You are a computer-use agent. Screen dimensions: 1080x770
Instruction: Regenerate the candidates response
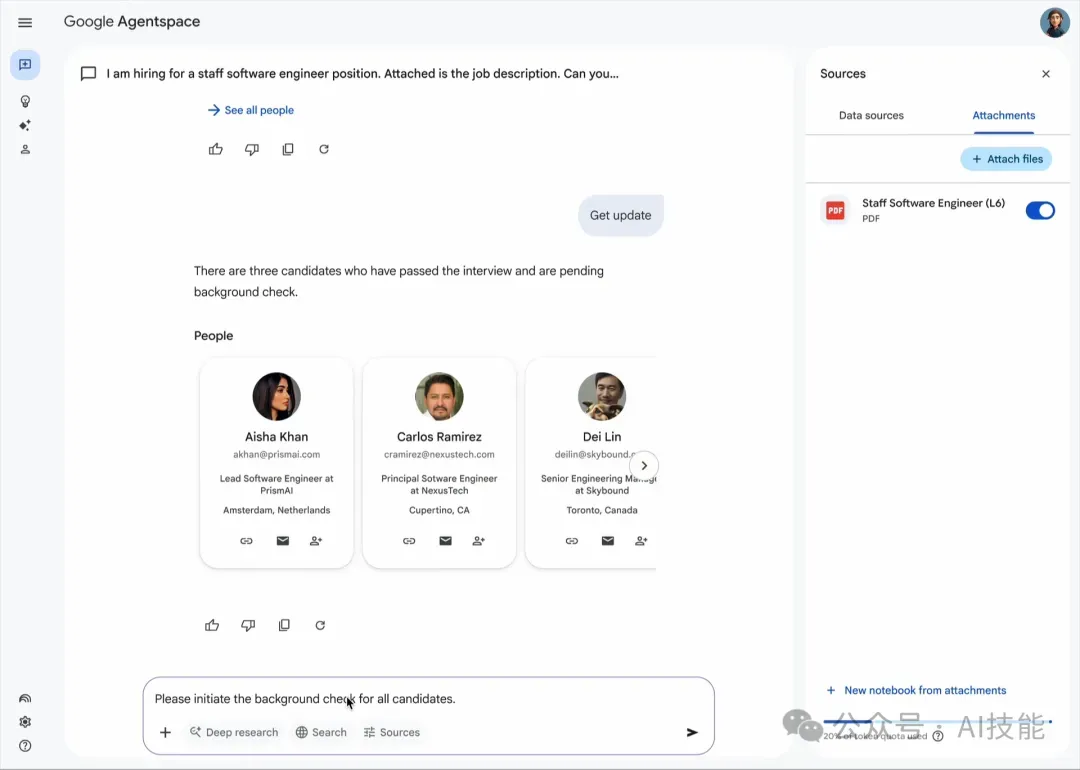click(320, 625)
